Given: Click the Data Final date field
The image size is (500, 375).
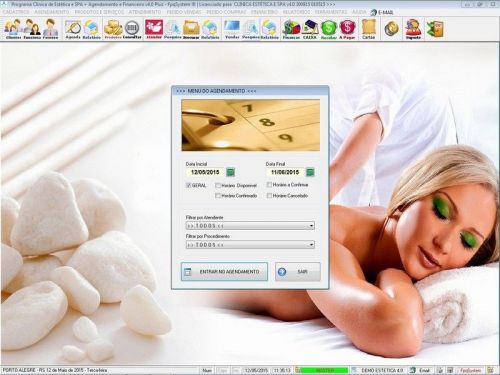Looking at the screenshot, I should click(285, 172).
